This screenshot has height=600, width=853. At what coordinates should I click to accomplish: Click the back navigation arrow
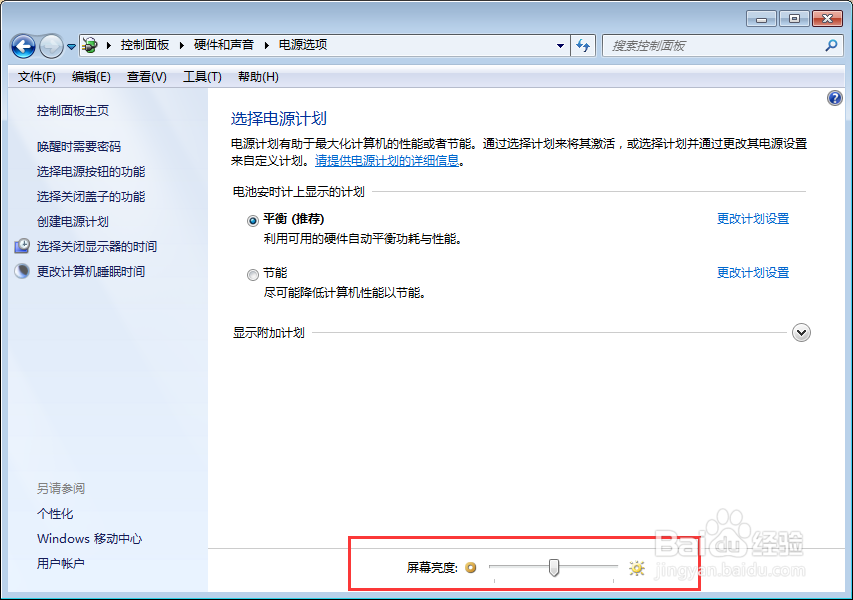22,45
